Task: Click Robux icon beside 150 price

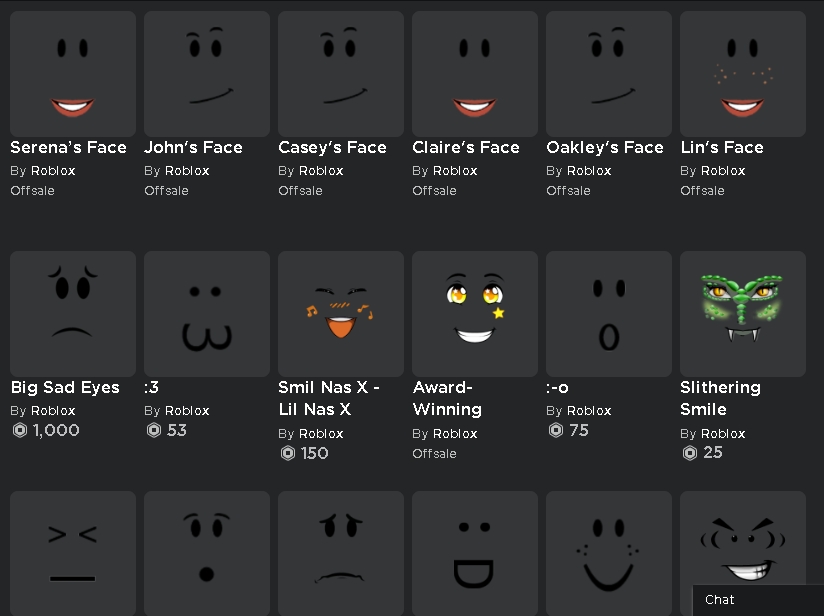Action: [288, 453]
